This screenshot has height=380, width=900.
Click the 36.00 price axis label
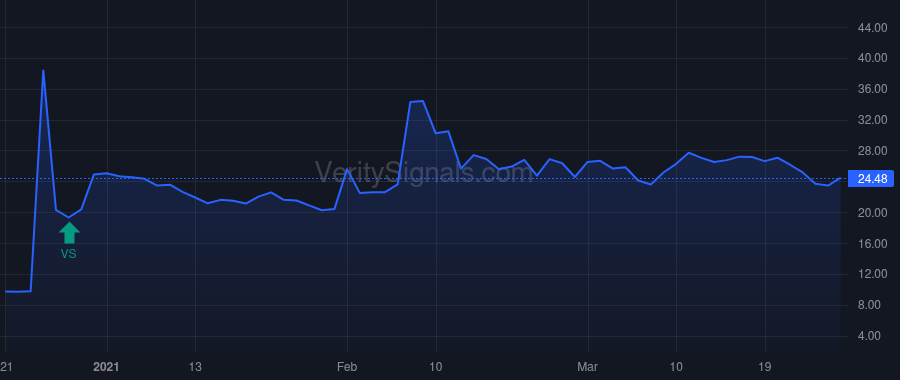(x=872, y=89)
